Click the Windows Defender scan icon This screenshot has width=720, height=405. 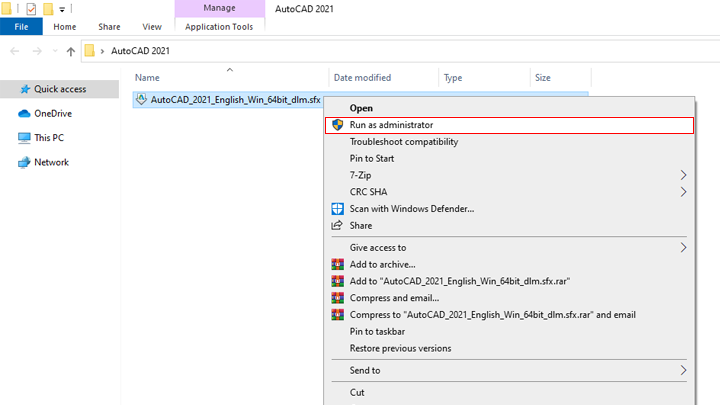pyautogui.click(x=338, y=209)
